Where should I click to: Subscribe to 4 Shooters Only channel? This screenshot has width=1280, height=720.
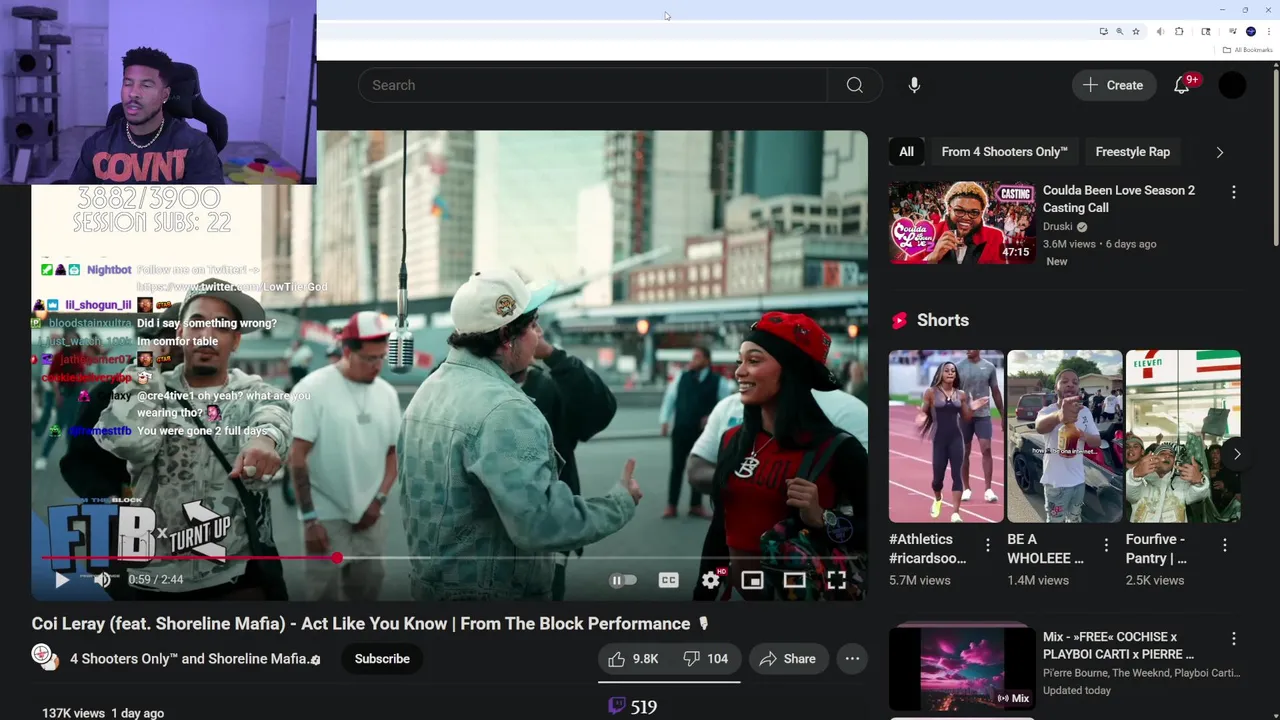[x=382, y=659]
